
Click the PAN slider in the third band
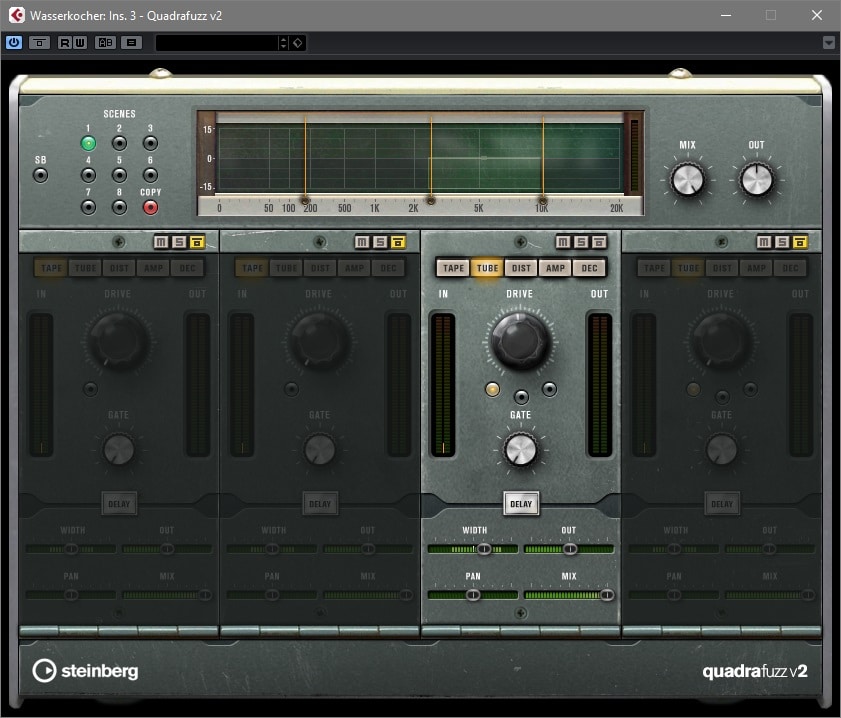(x=473, y=595)
